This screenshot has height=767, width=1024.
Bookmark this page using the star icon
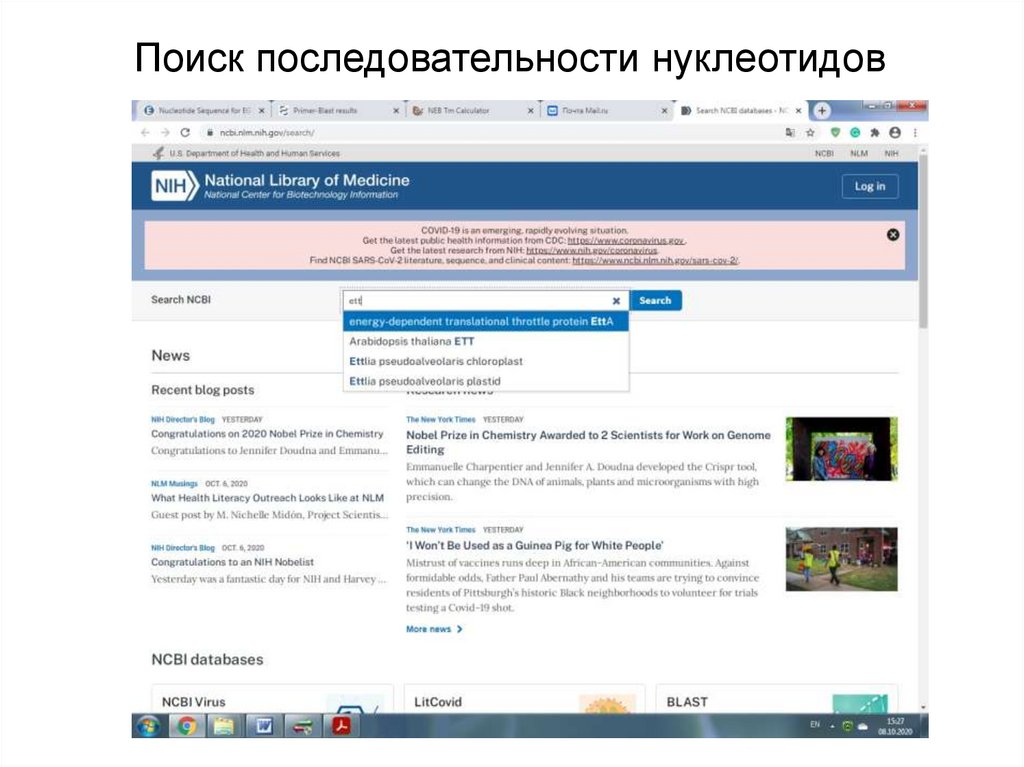tap(810, 132)
